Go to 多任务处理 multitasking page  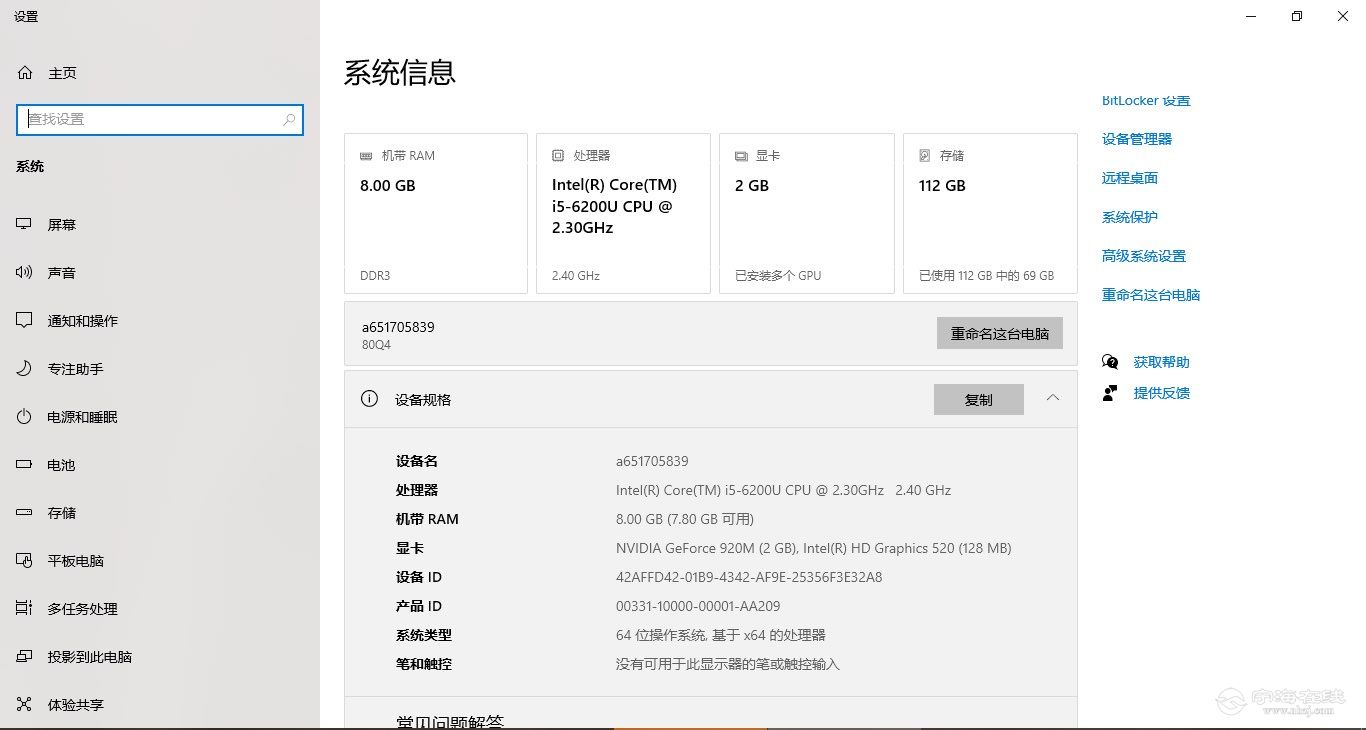(82, 609)
